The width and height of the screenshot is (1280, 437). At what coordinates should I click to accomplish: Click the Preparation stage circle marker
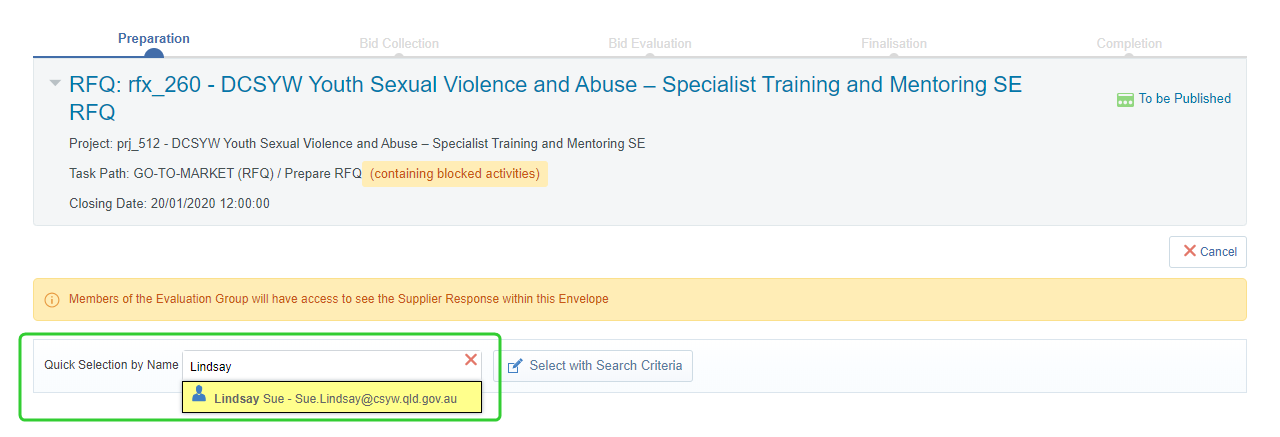click(154, 56)
